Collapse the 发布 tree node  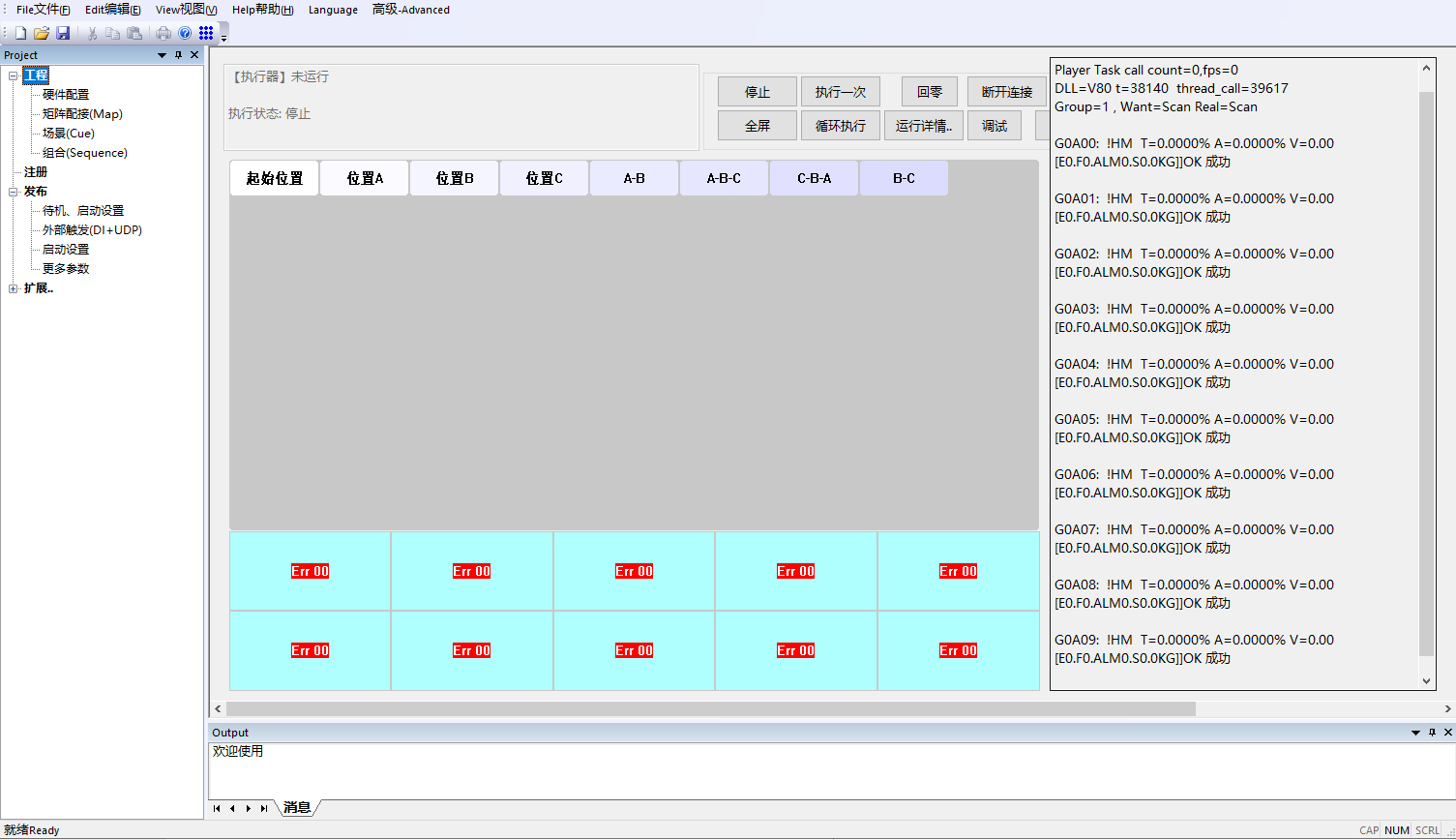coord(14,192)
